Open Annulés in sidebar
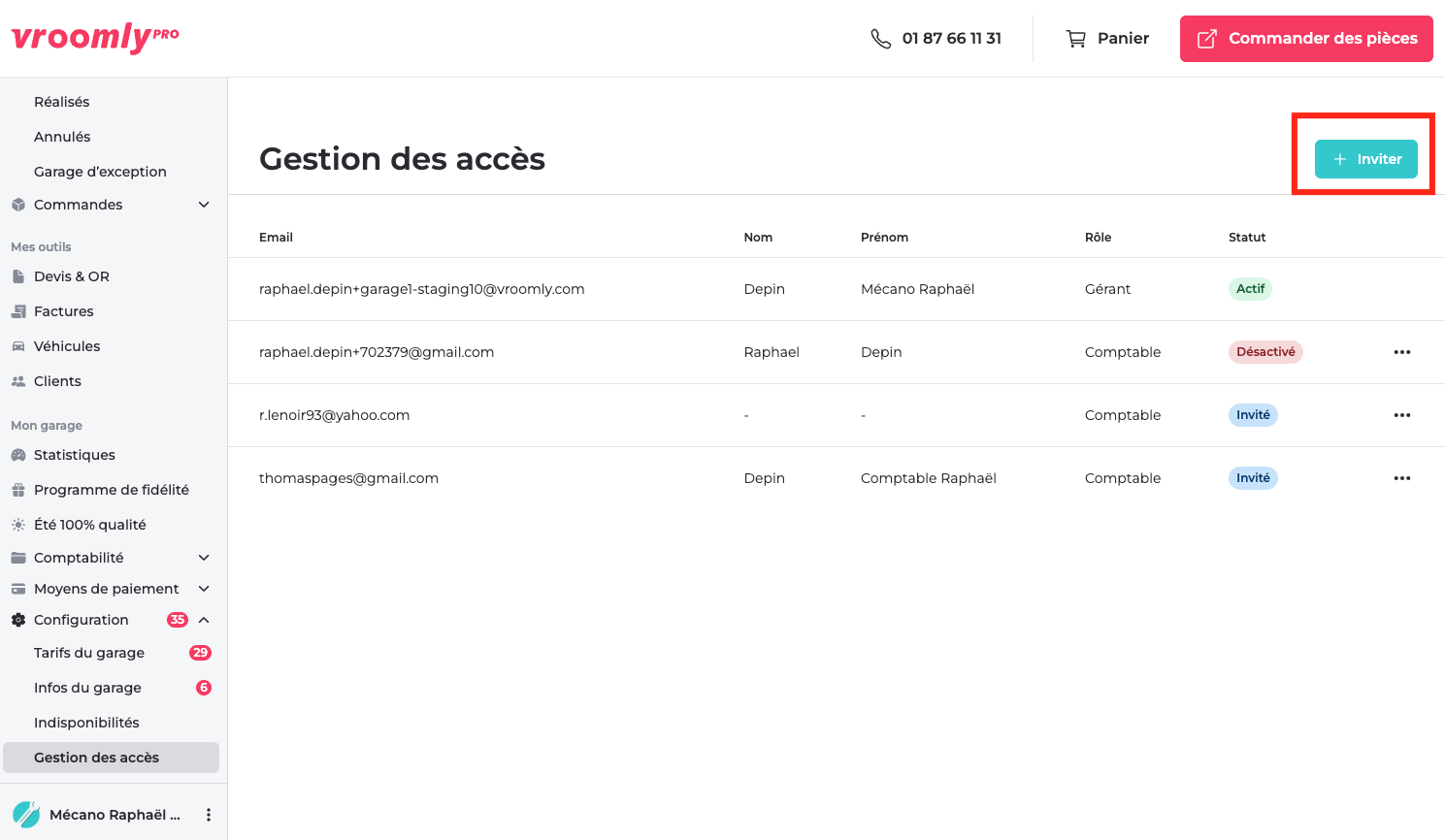Screen dimensions: 1445x840 pos(62,137)
